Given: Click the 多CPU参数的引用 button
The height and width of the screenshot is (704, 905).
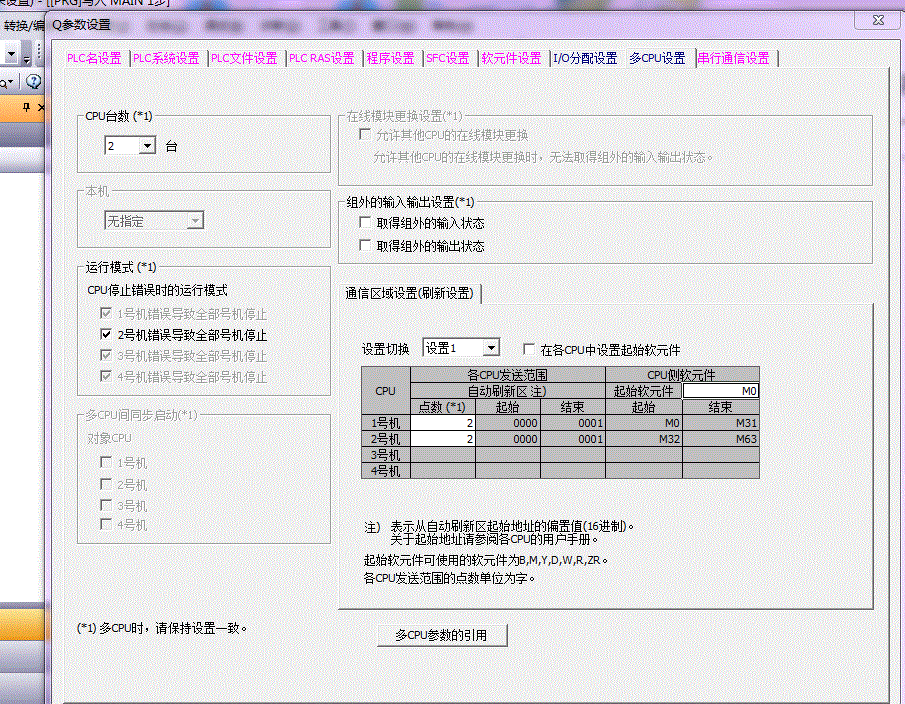Looking at the screenshot, I should point(441,635).
